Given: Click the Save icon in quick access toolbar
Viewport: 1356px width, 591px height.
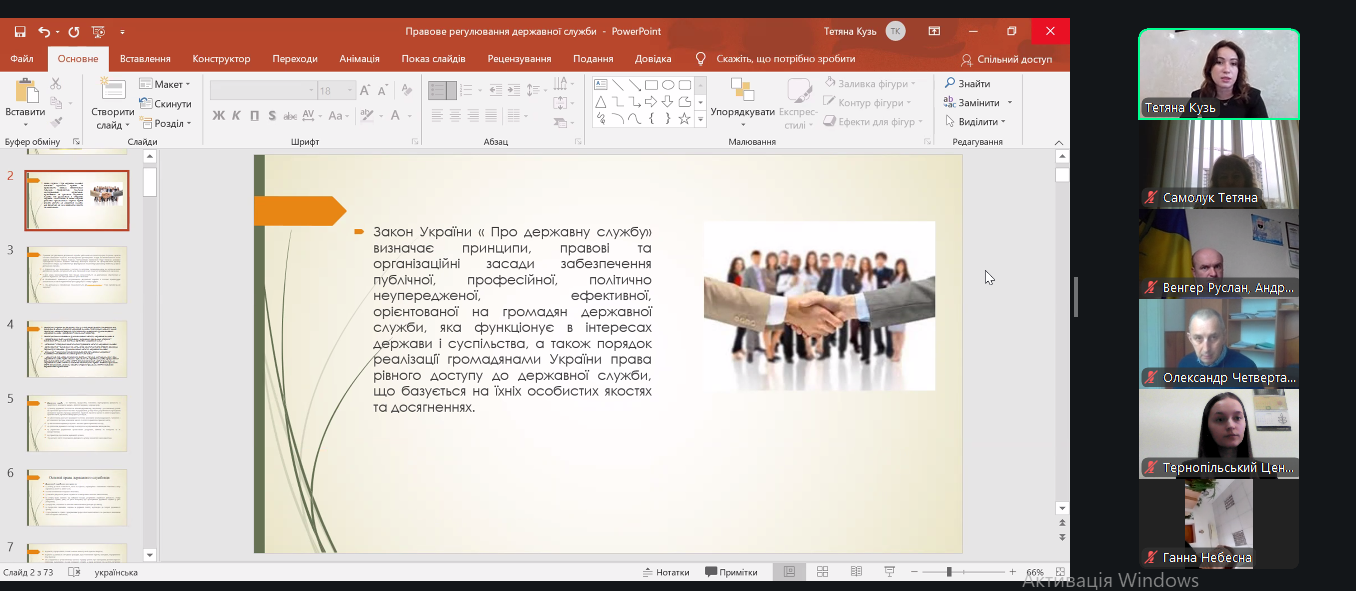Looking at the screenshot, I should click(18, 32).
